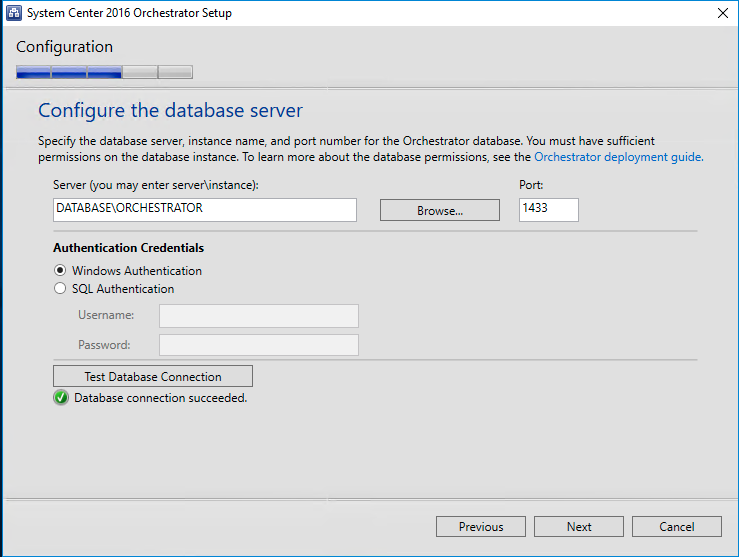Select Windows Authentication option
The width and height of the screenshot is (739, 557).
pyautogui.click(x=61, y=271)
